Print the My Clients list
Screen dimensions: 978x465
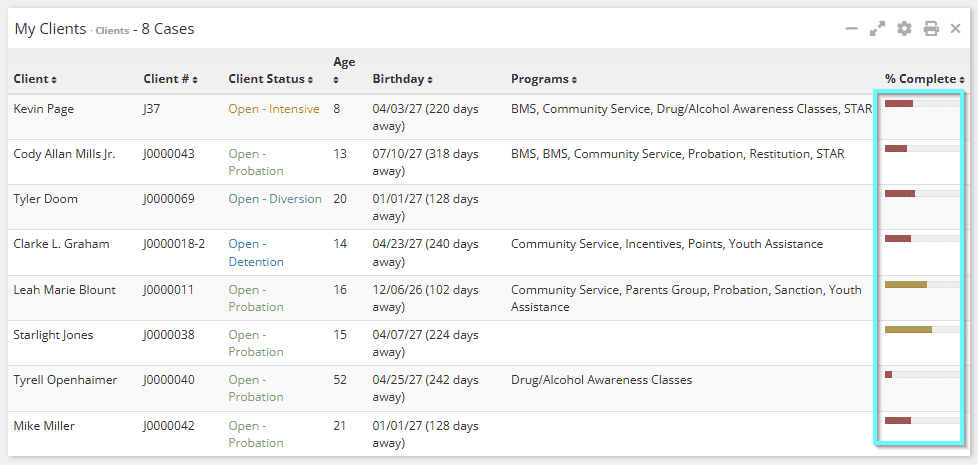(931, 29)
